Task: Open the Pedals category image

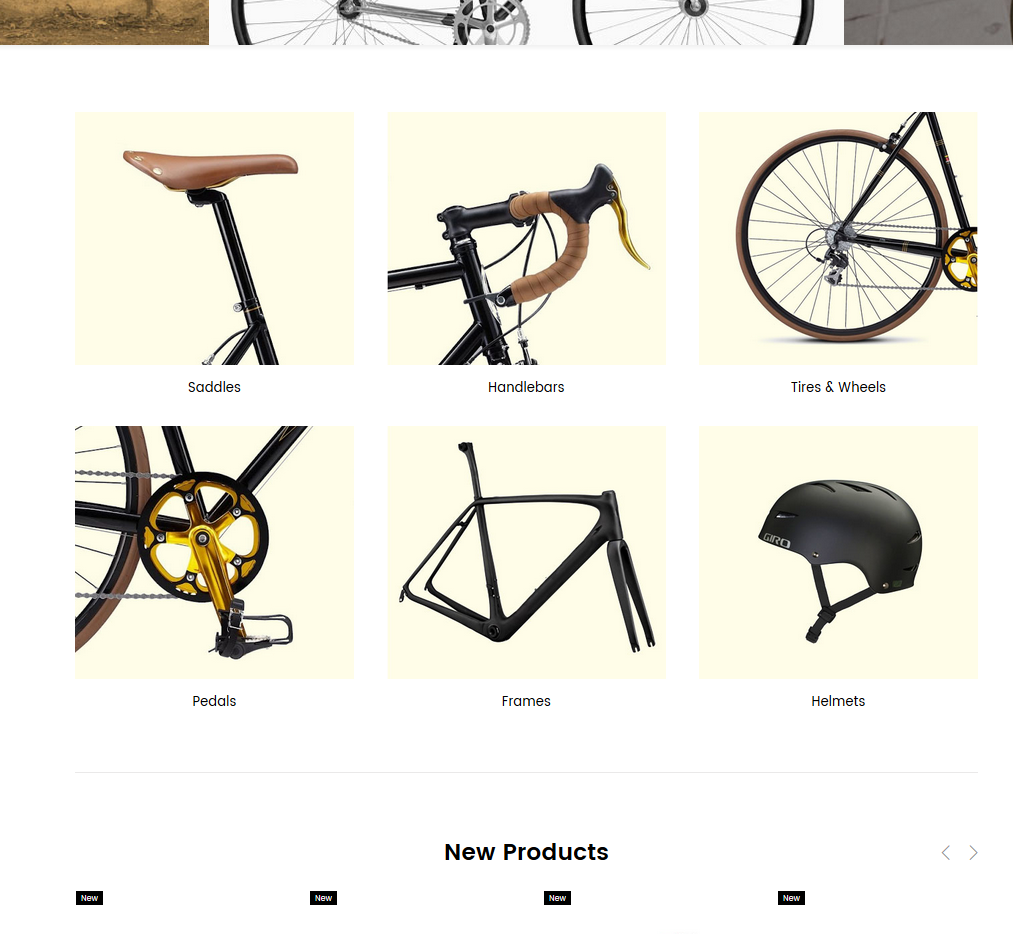Action: click(214, 552)
